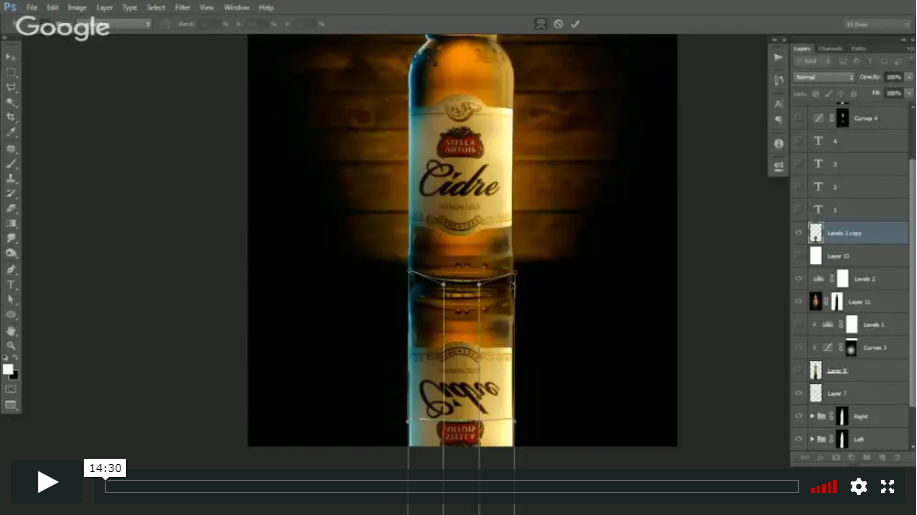This screenshot has width=917, height=515.
Task: Show the Curves 4 layer
Action: pyautogui.click(x=799, y=118)
